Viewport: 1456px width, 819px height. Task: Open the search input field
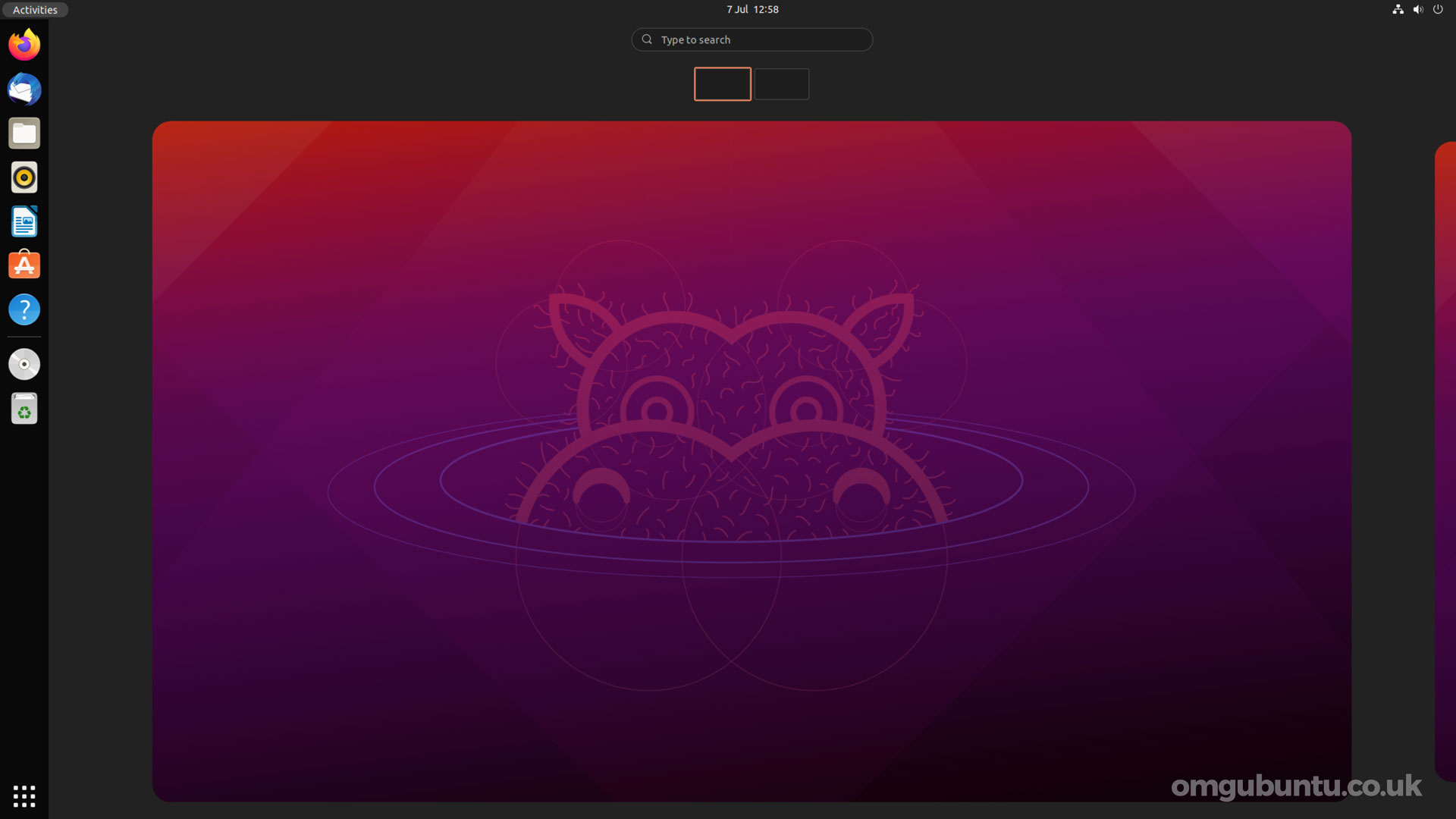tap(751, 39)
